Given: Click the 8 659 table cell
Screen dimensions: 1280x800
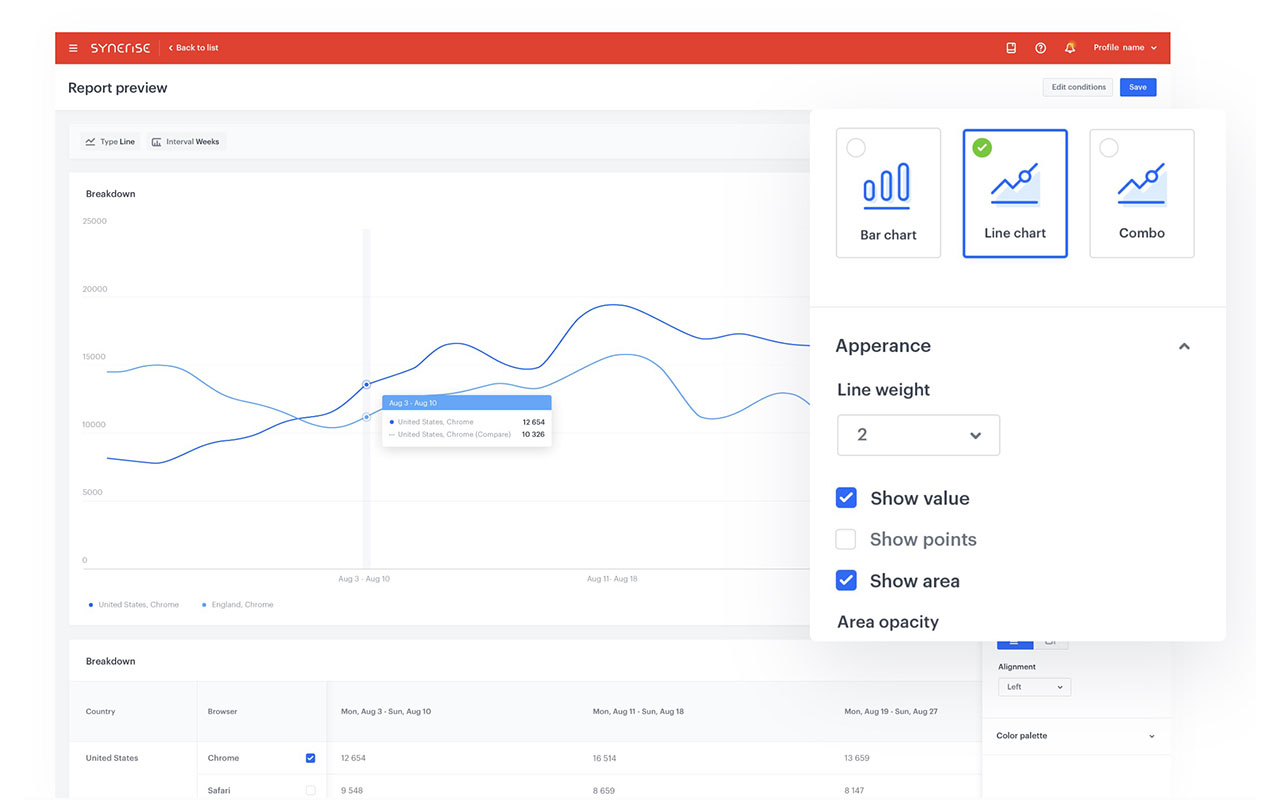Looking at the screenshot, I should click(x=603, y=790).
